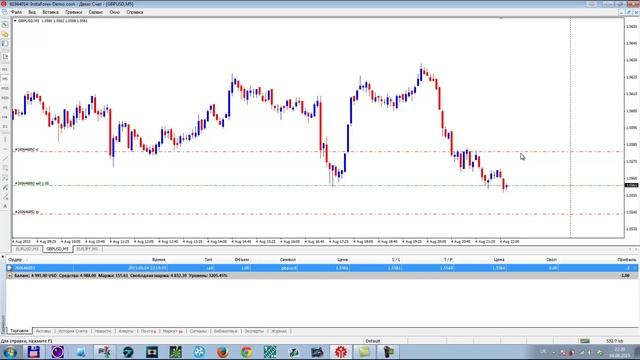Viewport: 640px width, 360px height.
Task: Open the Активы terminal tab
Action: 43,331
